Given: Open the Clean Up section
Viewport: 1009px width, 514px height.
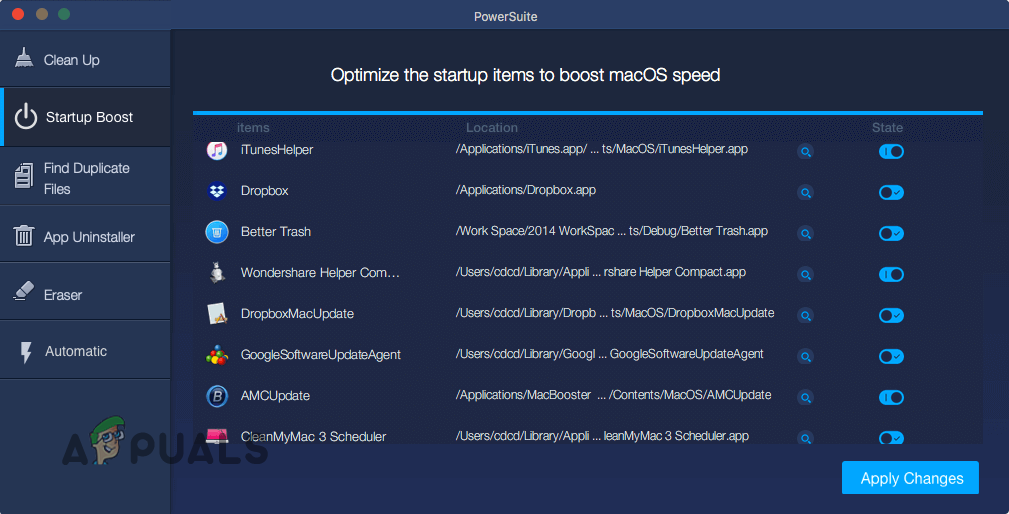Looking at the screenshot, I should pyautogui.click(x=85, y=59).
